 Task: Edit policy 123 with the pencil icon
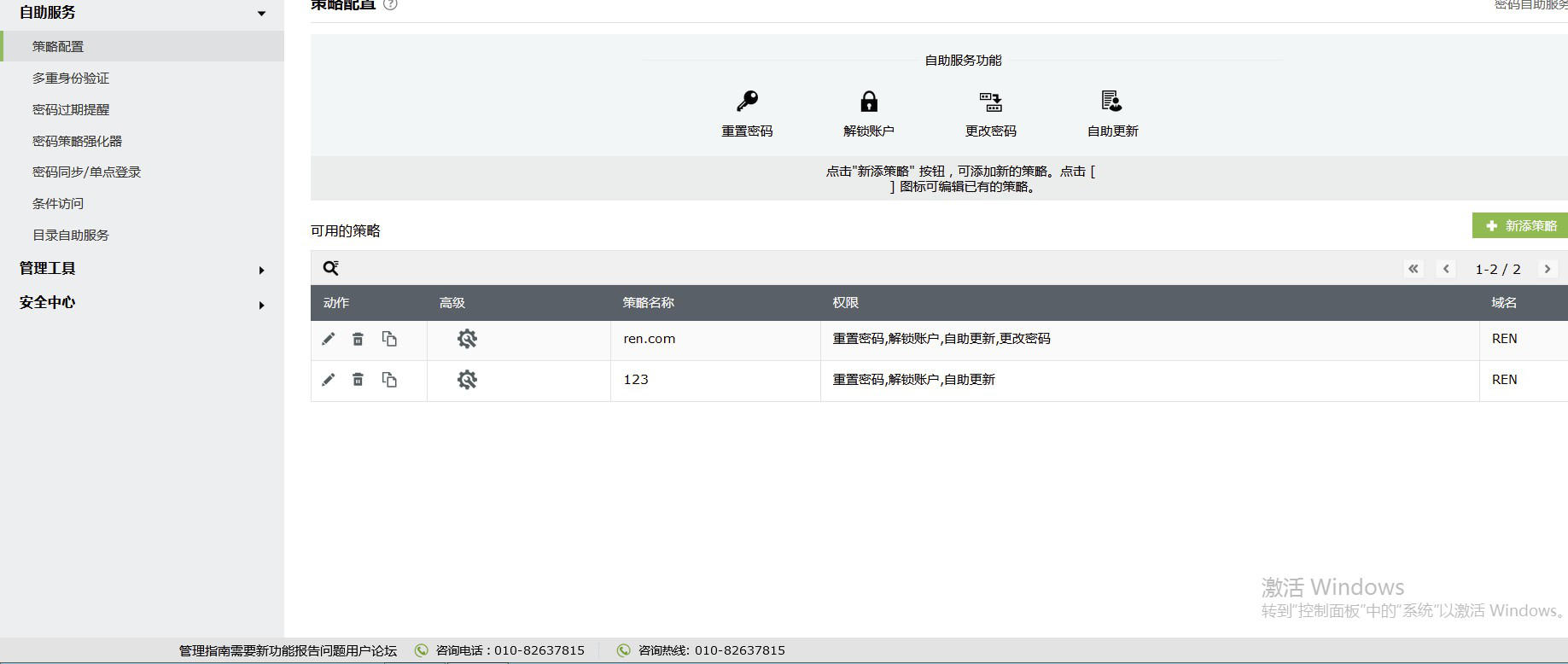[329, 380]
